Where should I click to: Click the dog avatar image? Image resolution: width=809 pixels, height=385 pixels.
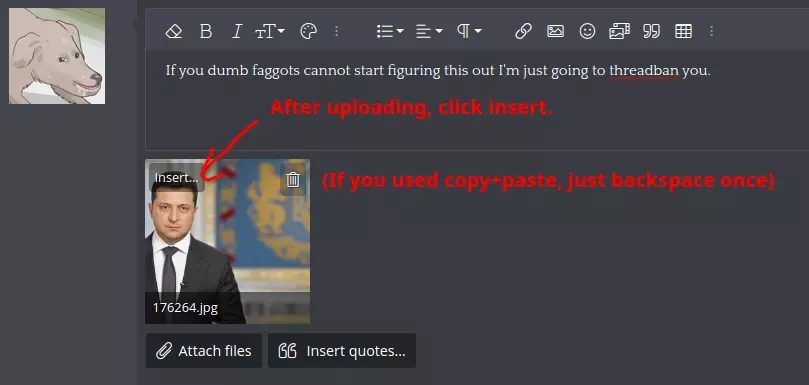click(x=57, y=56)
